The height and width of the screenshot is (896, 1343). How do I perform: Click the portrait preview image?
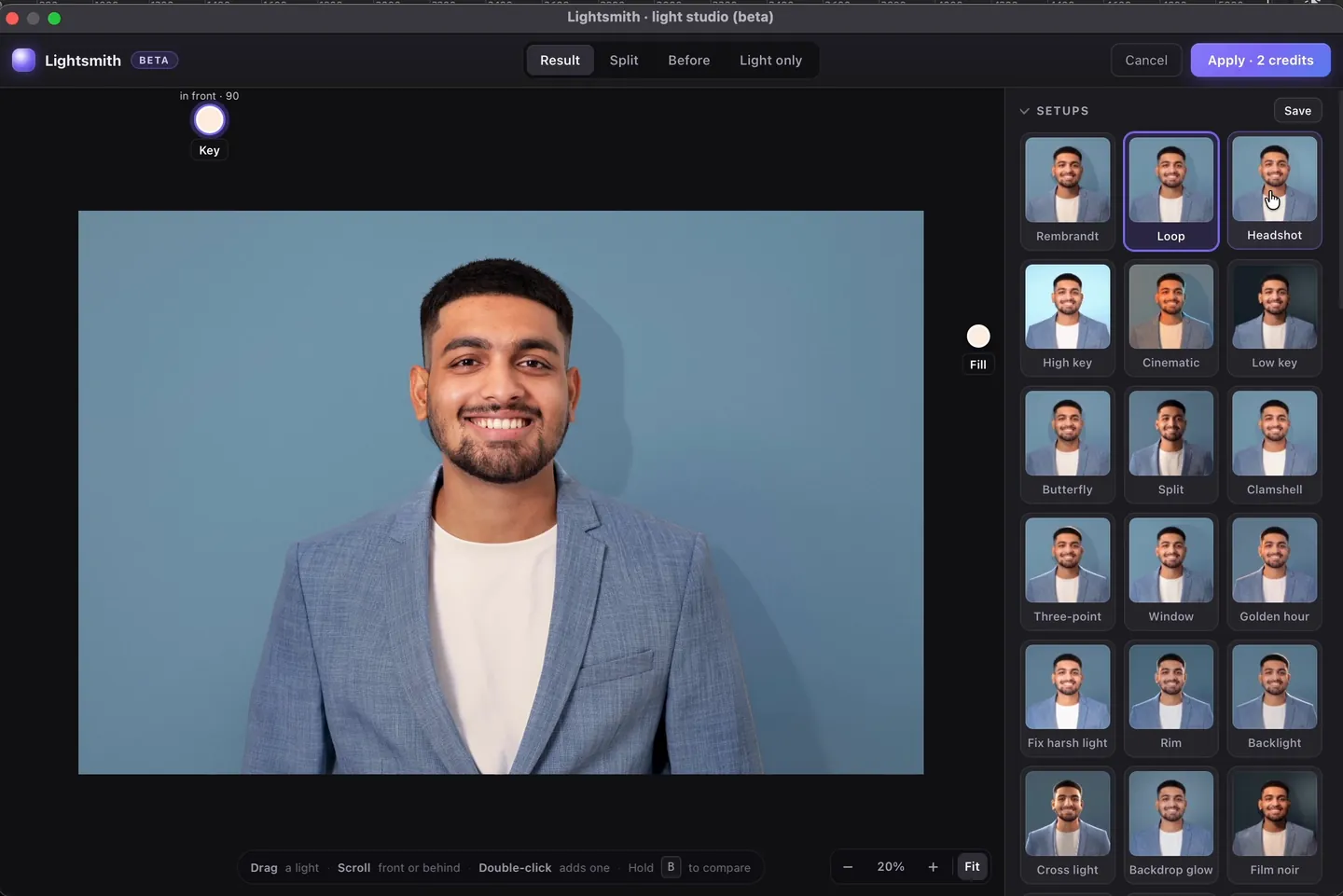coord(501,492)
